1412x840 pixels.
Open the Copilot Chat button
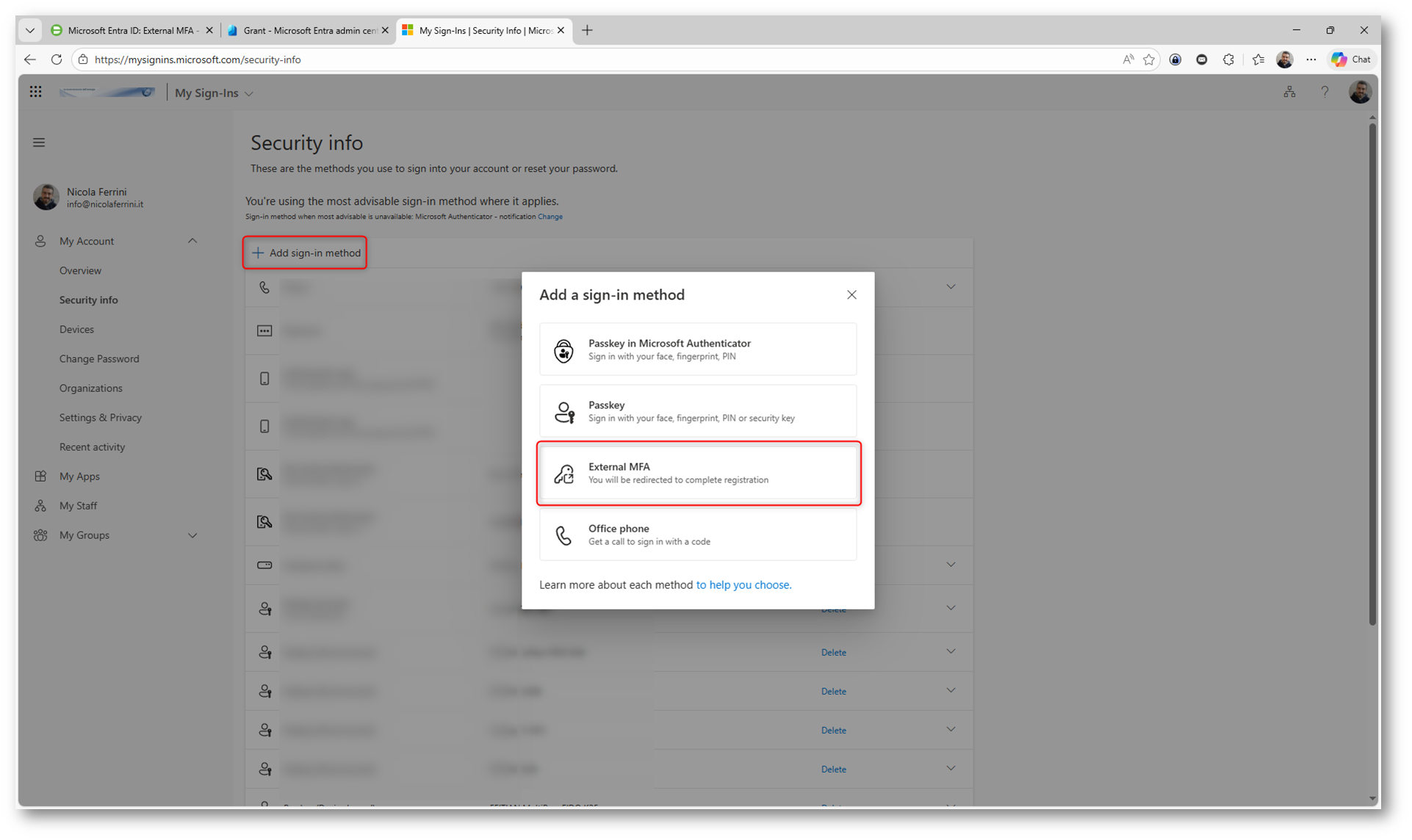click(x=1351, y=59)
